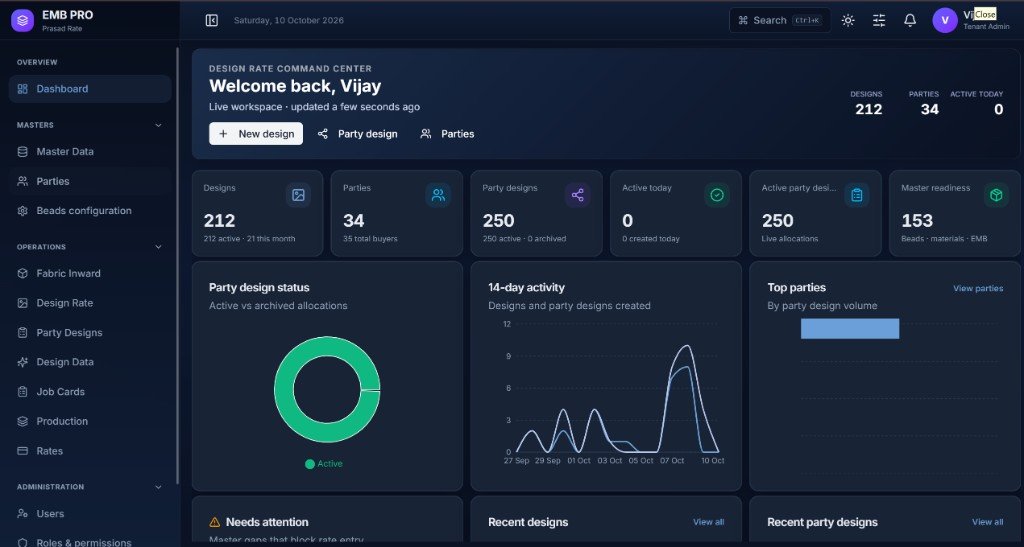The height and width of the screenshot is (547, 1024).
Task: Open Roles & permissions page
Action: 90,542
